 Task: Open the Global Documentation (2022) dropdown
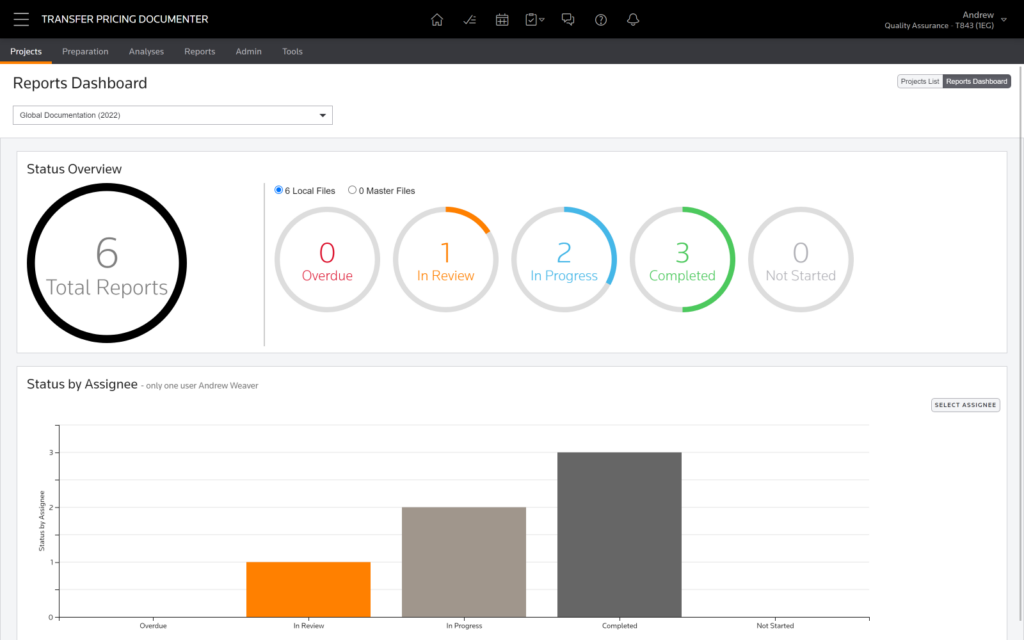171,115
